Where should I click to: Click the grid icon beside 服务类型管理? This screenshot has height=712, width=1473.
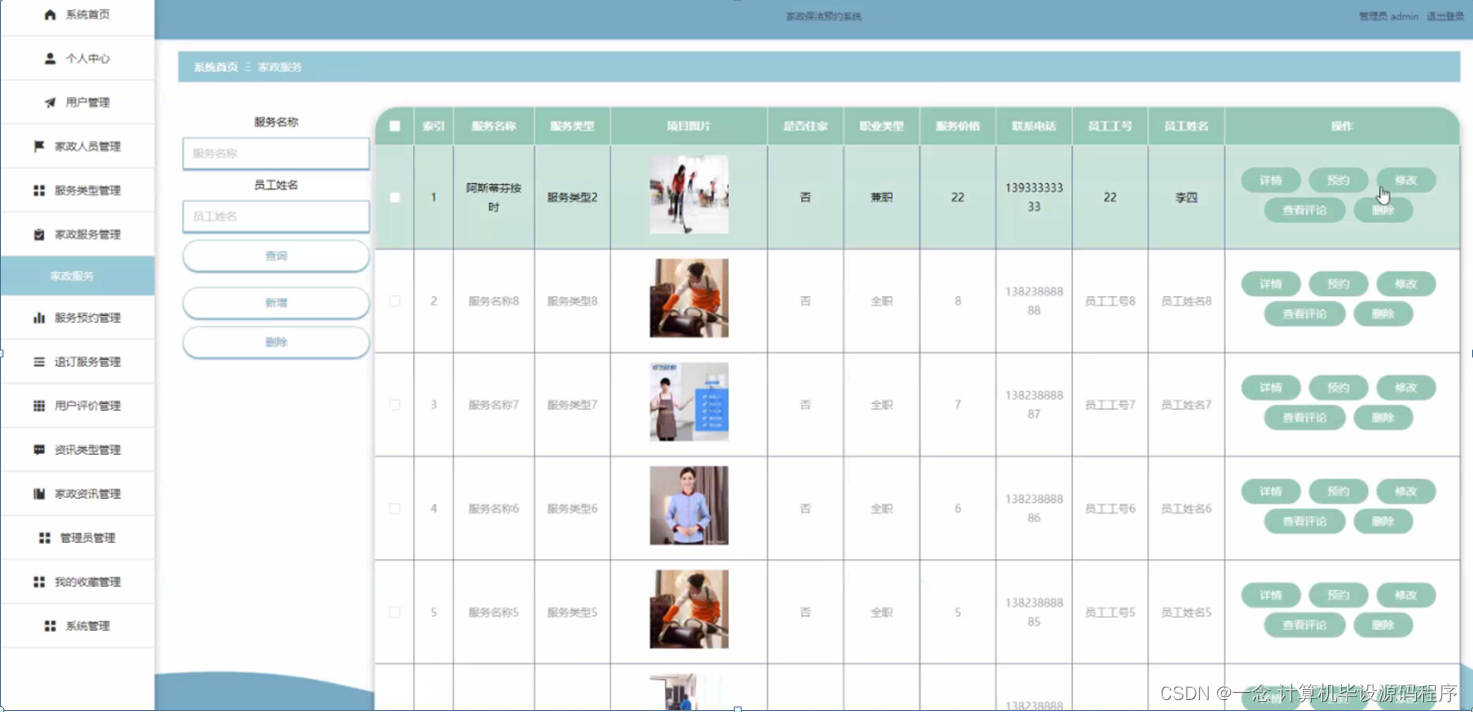coord(39,191)
